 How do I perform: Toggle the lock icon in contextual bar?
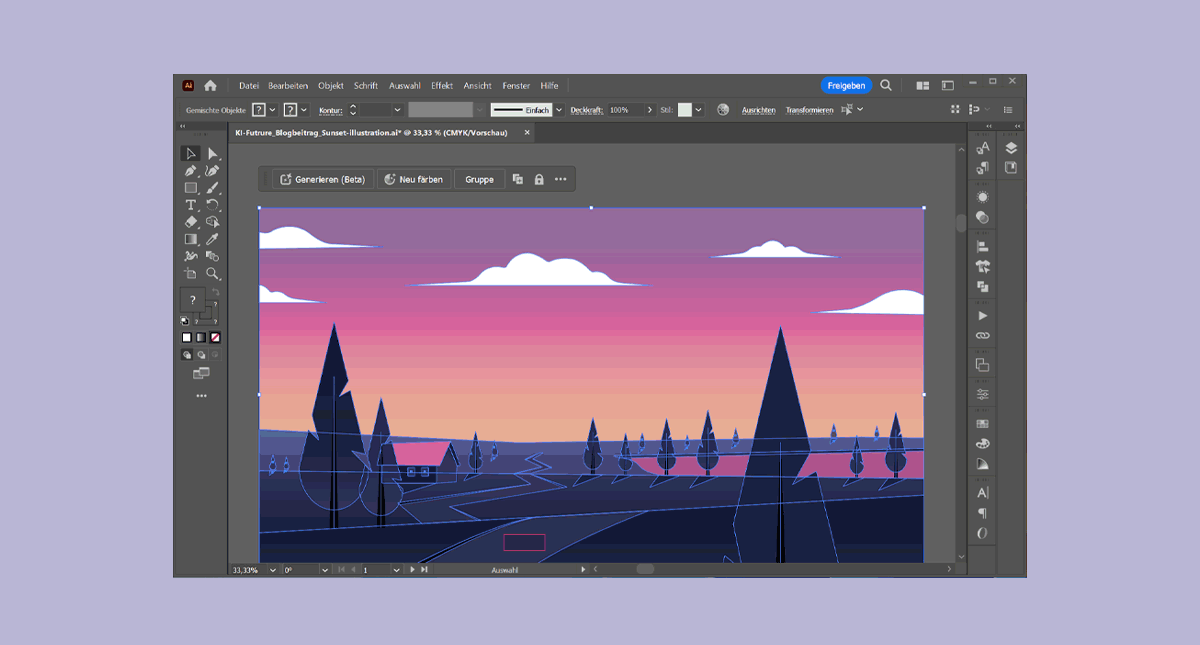tap(539, 180)
